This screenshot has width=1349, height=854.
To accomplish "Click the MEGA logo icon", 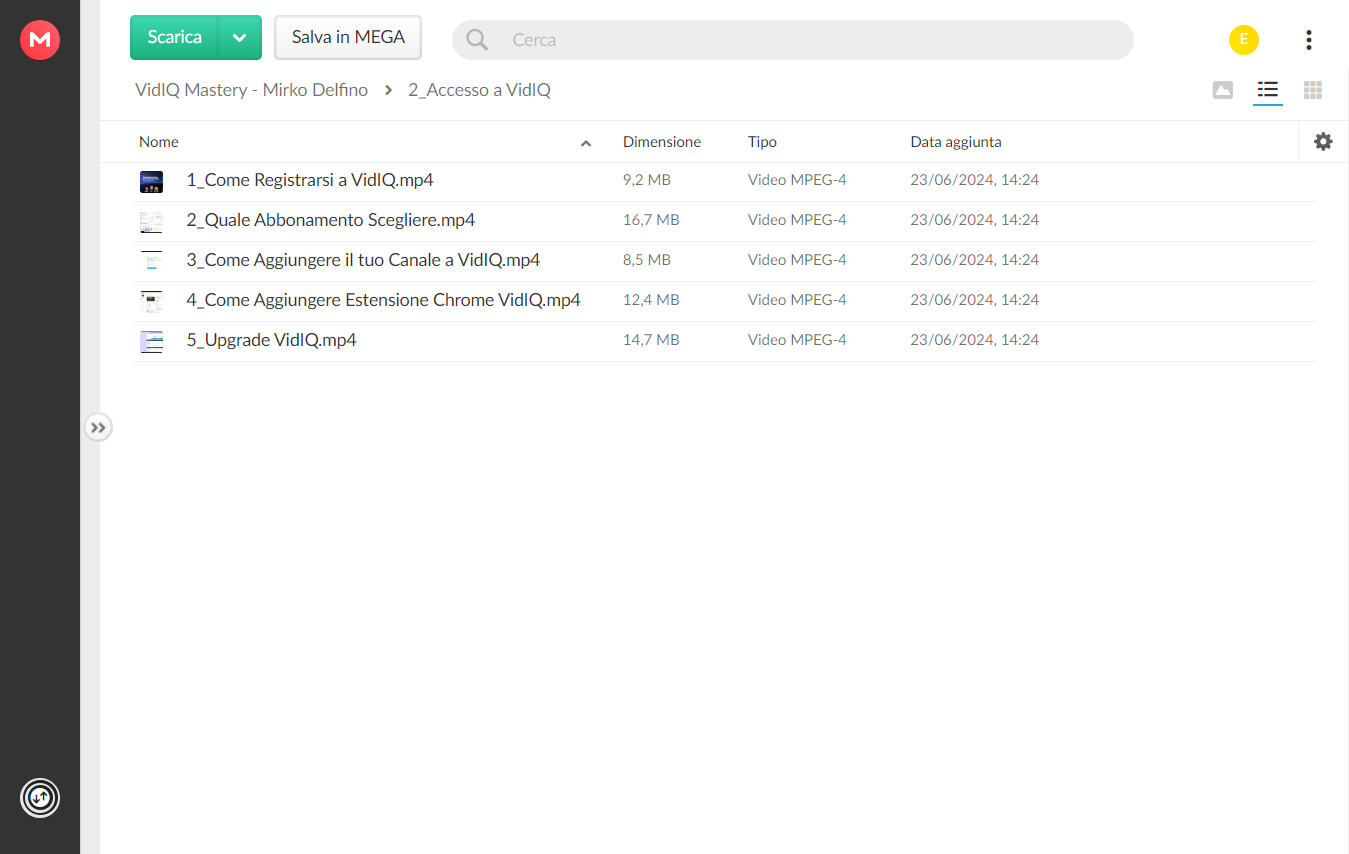I will [x=40, y=40].
